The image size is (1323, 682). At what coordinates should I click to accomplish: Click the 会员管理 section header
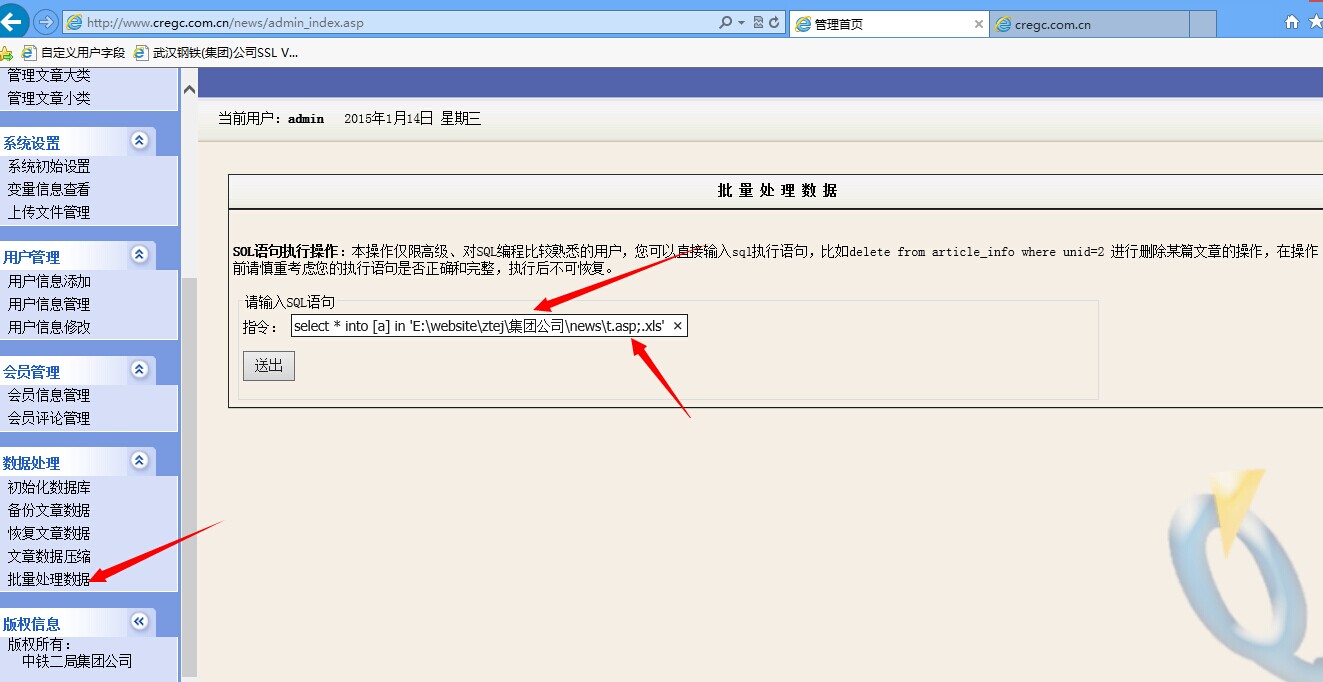[x=32, y=372]
